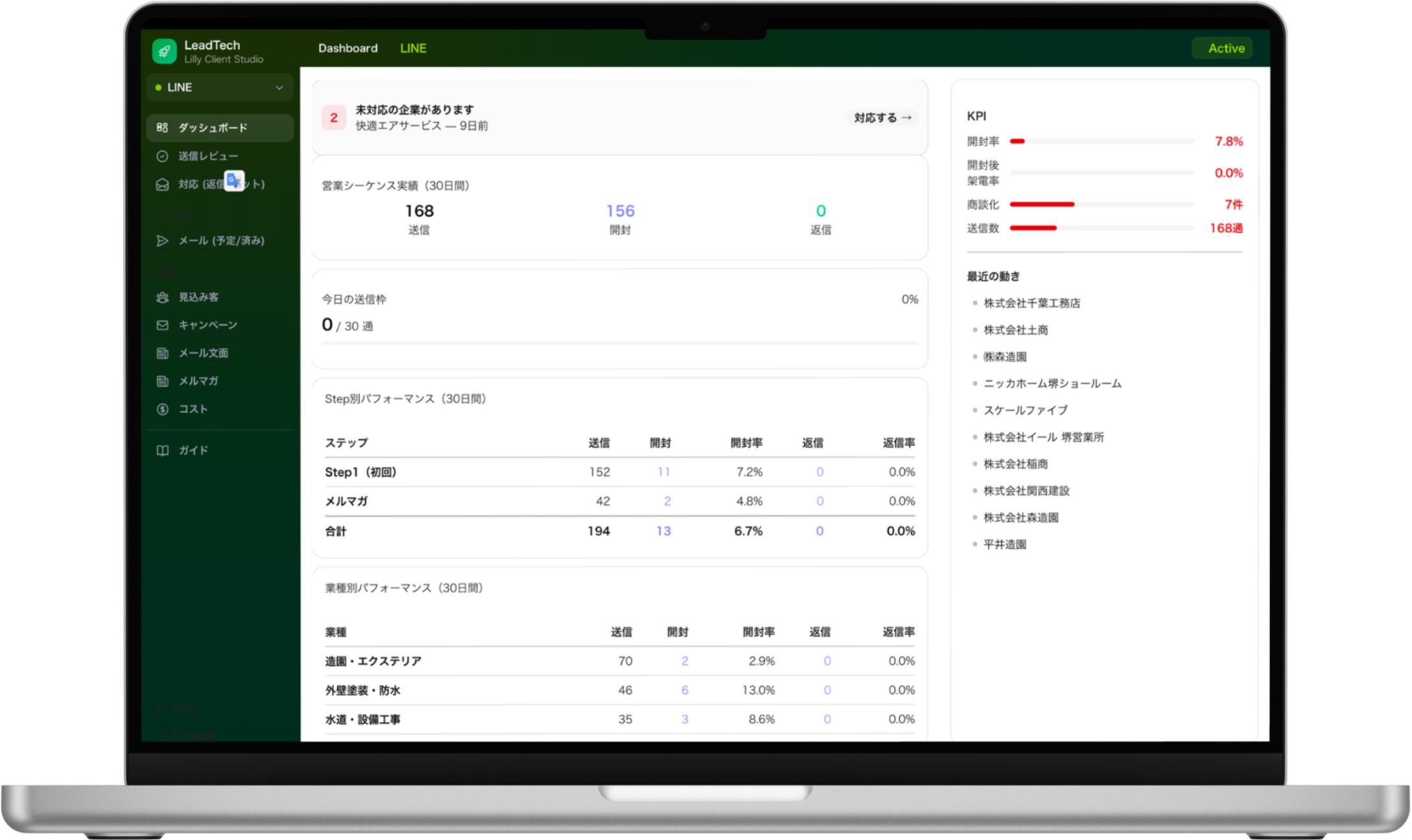Click 開封 count 3 in 水道・設備工事 row
1412x840 pixels.
(x=685, y=719)
